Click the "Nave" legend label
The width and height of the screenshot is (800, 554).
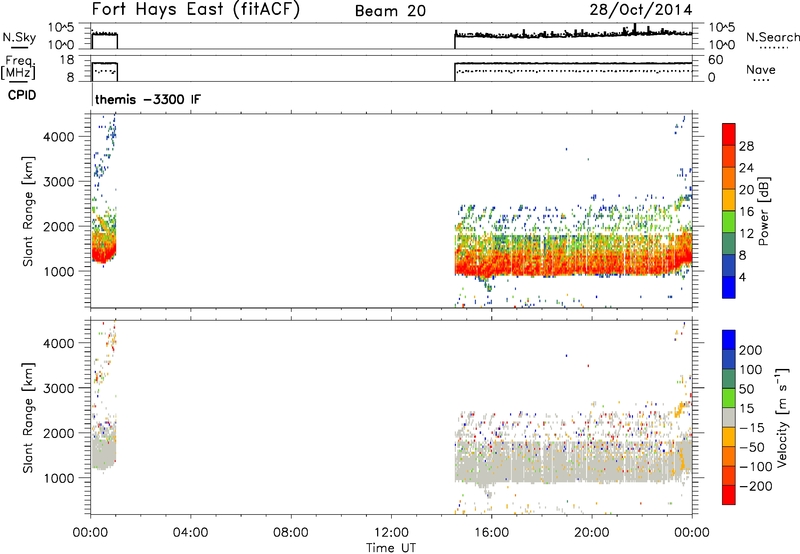(x=761, y=69)
